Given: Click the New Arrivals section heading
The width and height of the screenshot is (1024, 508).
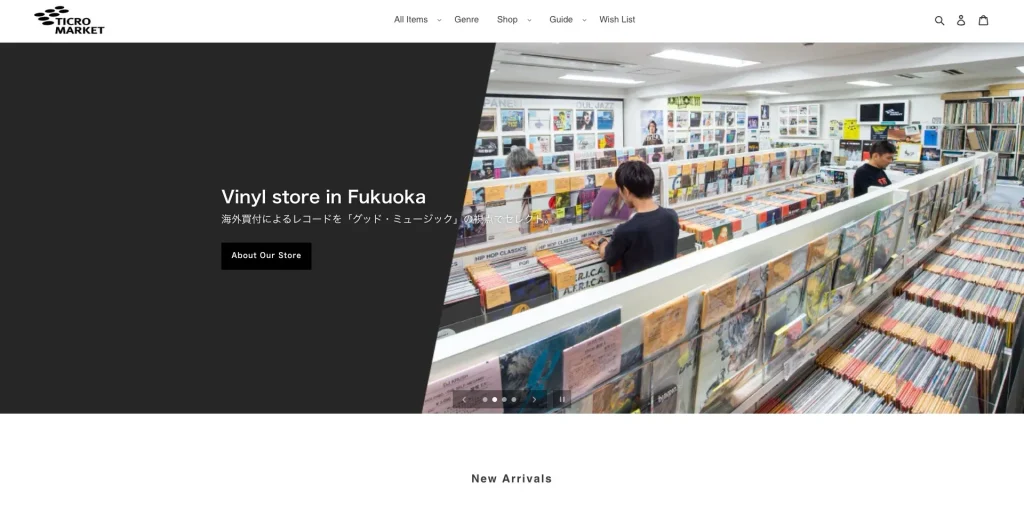Looking at the screenshot, I should (512, 479).
